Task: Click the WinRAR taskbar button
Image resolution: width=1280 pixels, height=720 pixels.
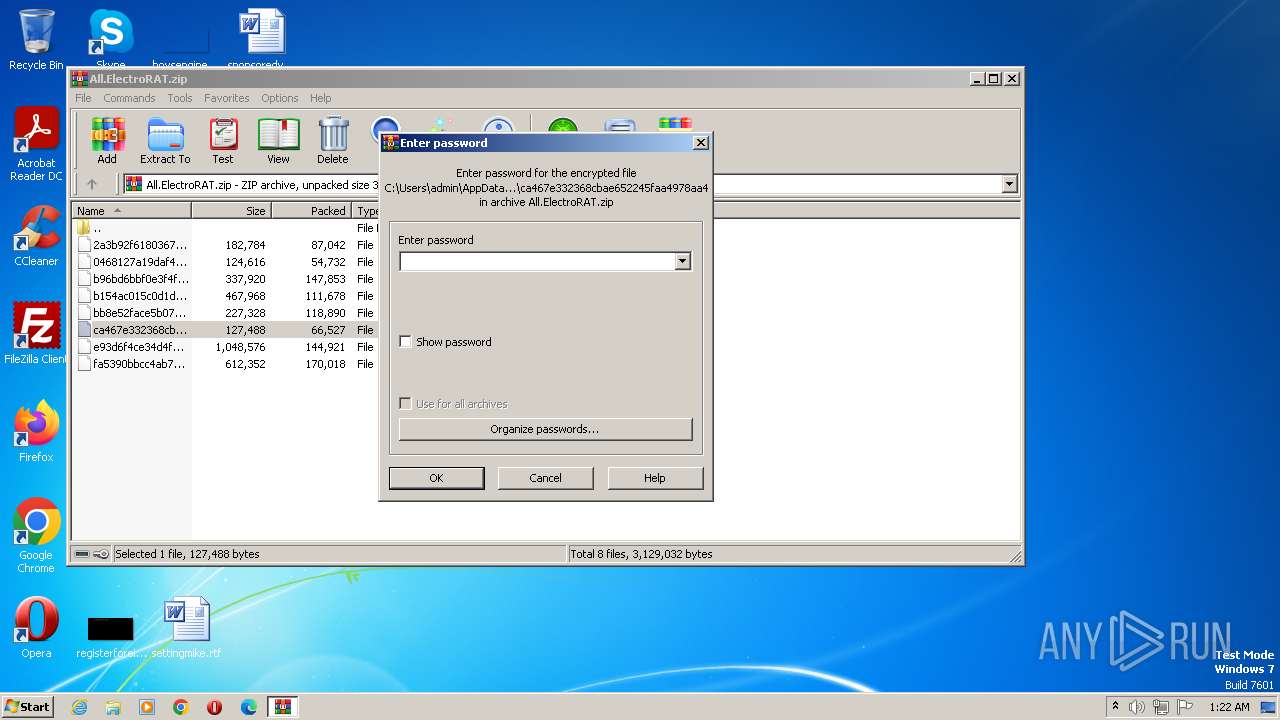Action: 283,707
